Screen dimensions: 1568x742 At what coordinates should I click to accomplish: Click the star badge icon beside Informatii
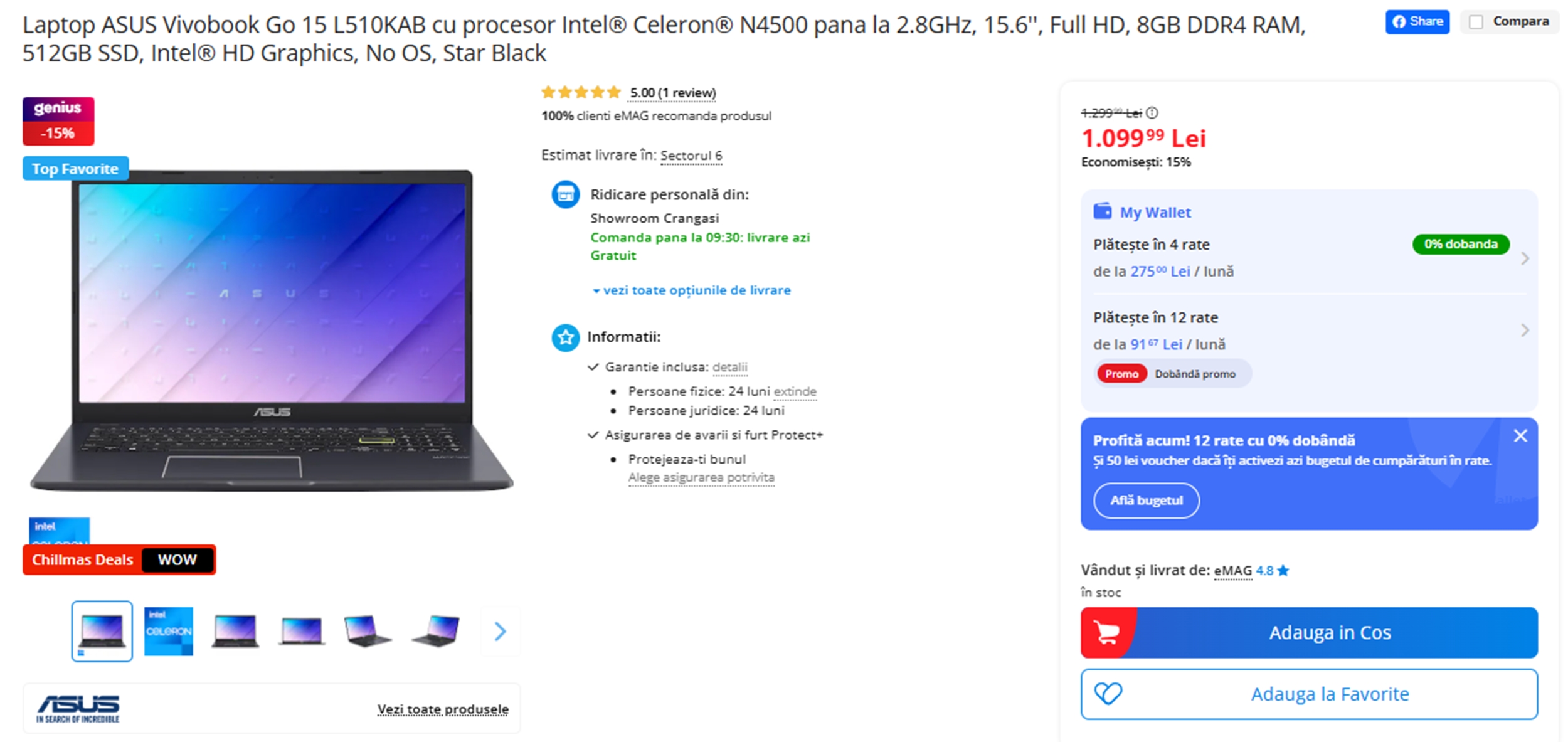(565, 337)
